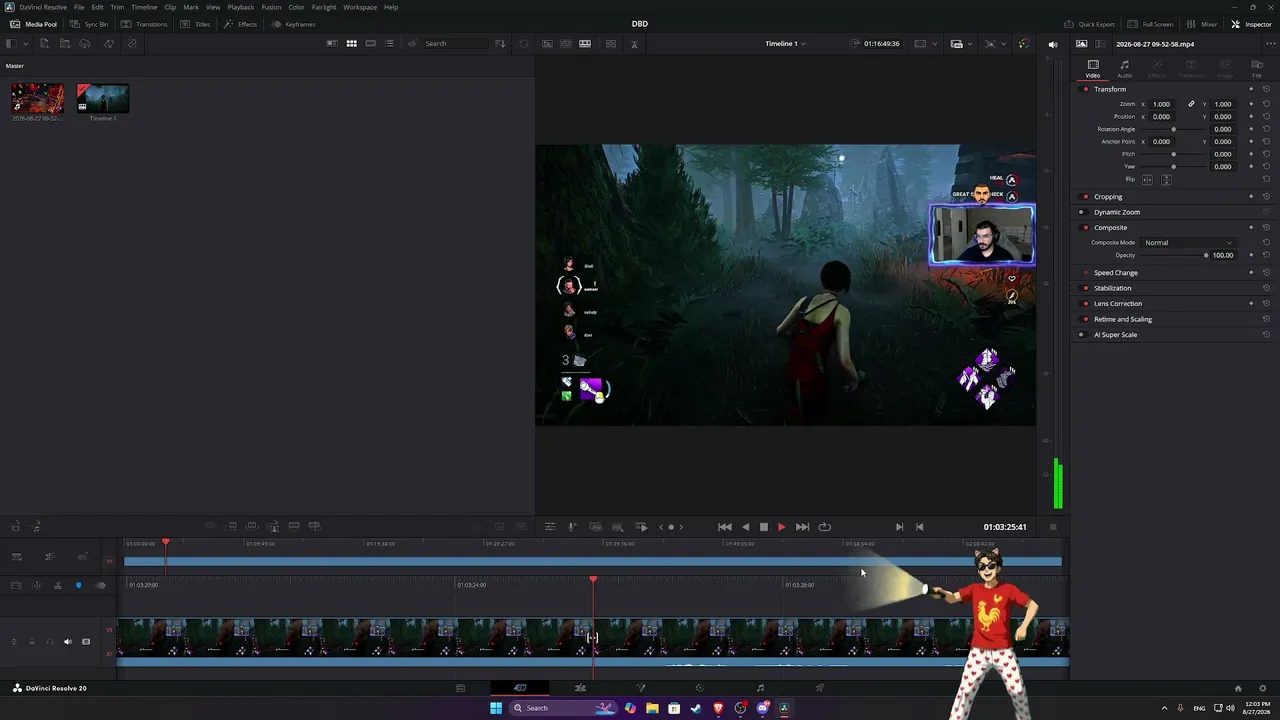Click the media pool Search field
Image resolution: width=1280 pixels, height=720 pixels.
tap(455, 44)
